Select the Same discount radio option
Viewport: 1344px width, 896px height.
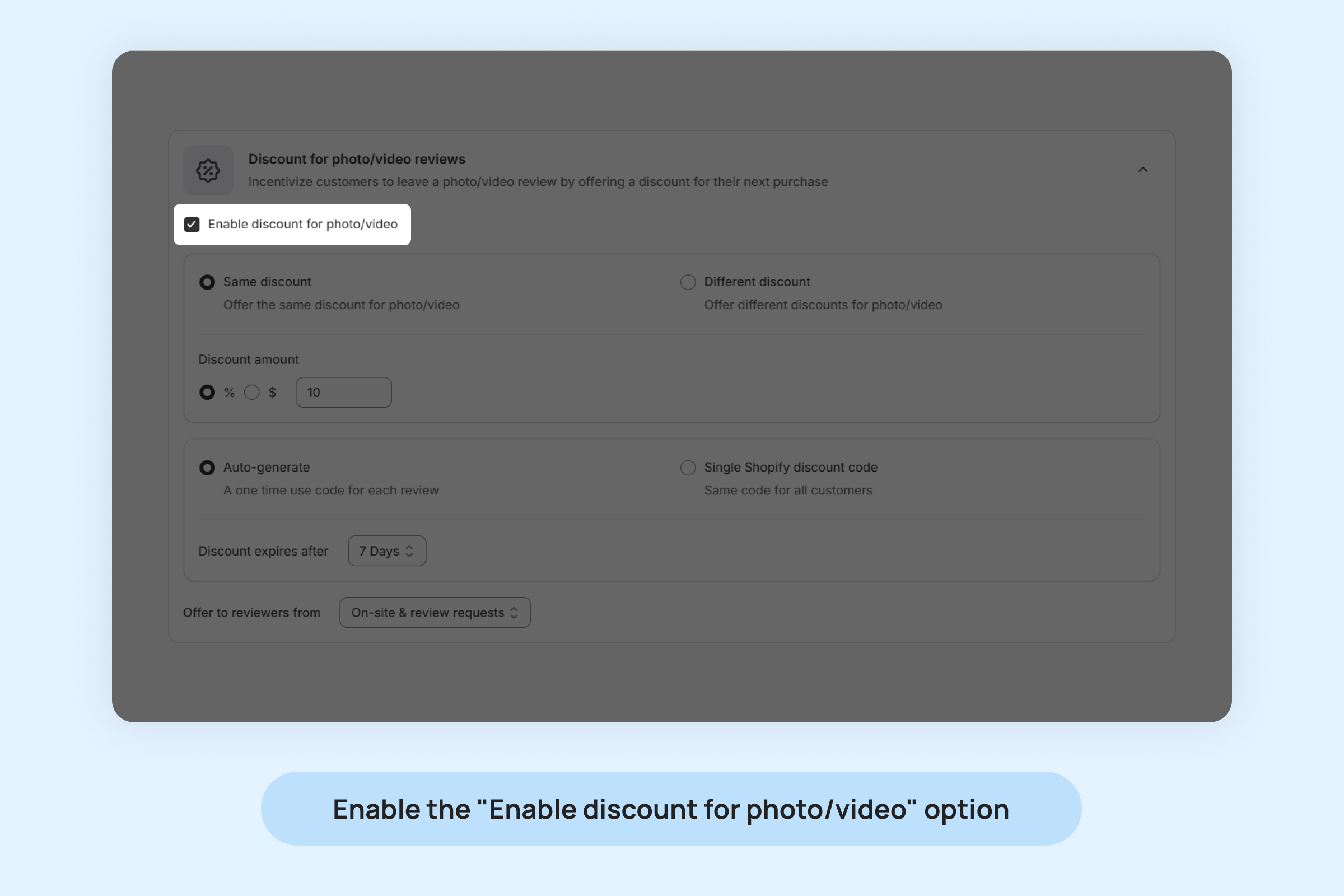pos(207,282)
